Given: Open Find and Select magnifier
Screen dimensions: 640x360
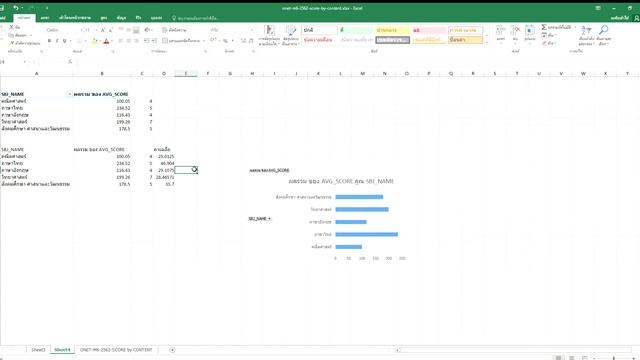Looking at the screenshot, I should pos(603,35).
